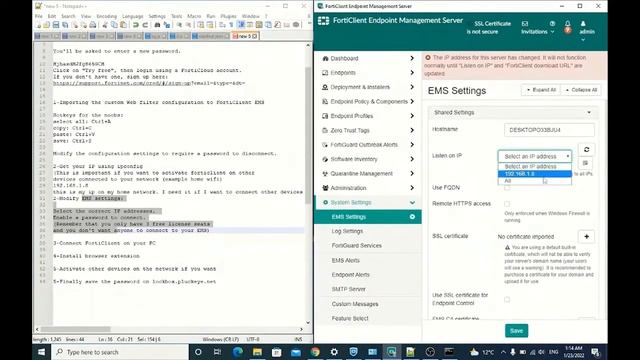Click the New file icon in Notepad++ toolbar
Image resolution: width=640 pixels, height=360 pixels.
pyautogui.click(x=38, y=25)
